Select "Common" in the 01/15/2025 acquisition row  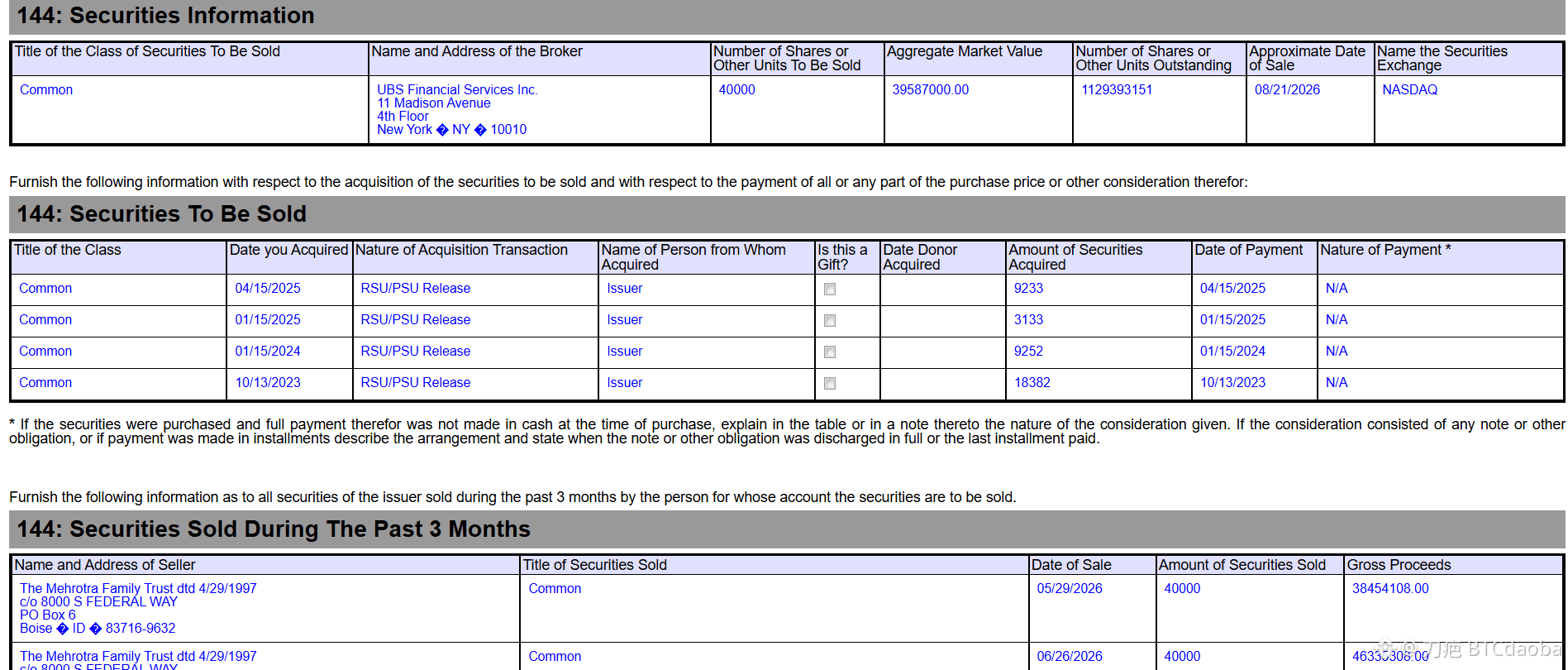coord(45,319)
